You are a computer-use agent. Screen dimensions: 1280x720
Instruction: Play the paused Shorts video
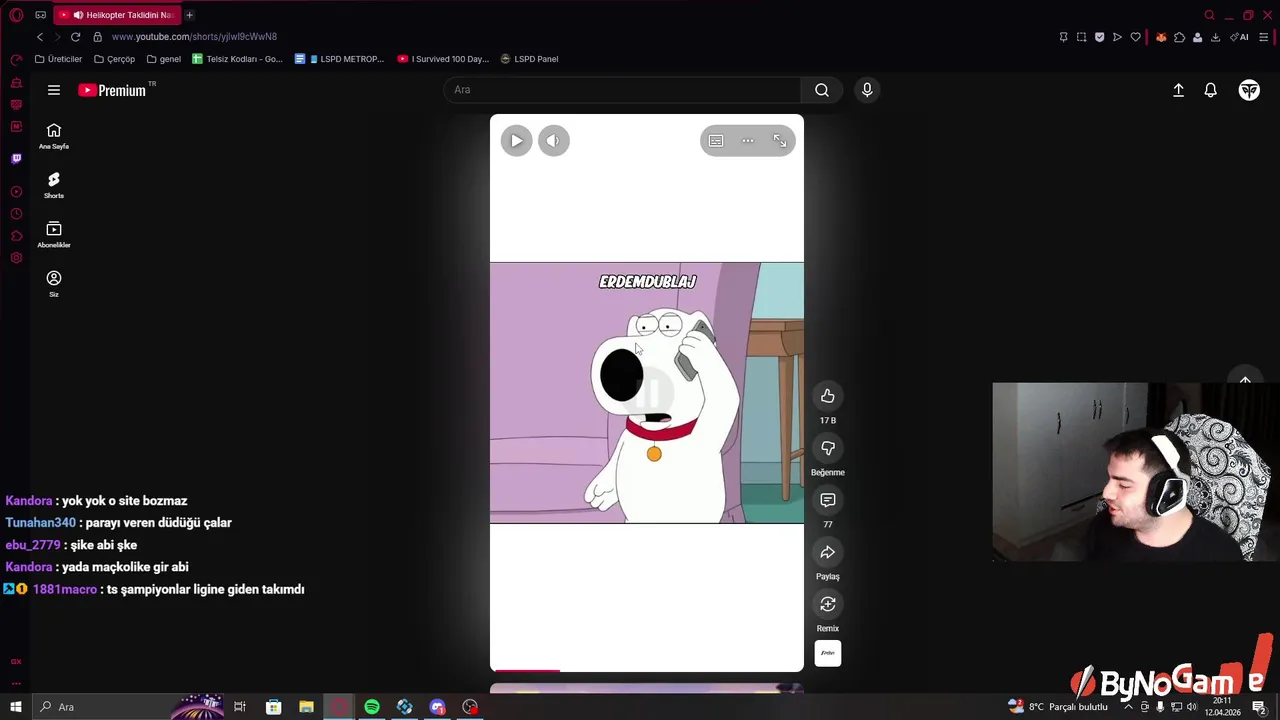coord(516,141)
